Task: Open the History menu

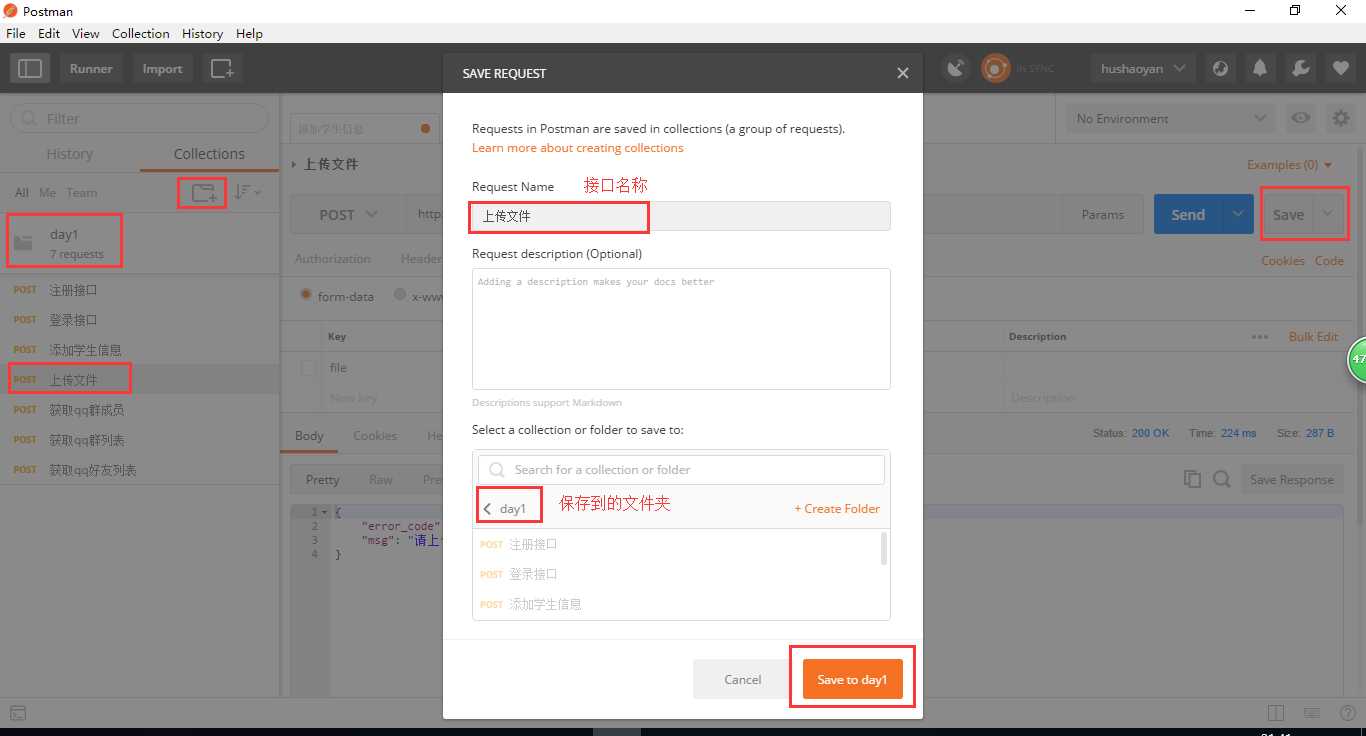Action: [202, 33]
